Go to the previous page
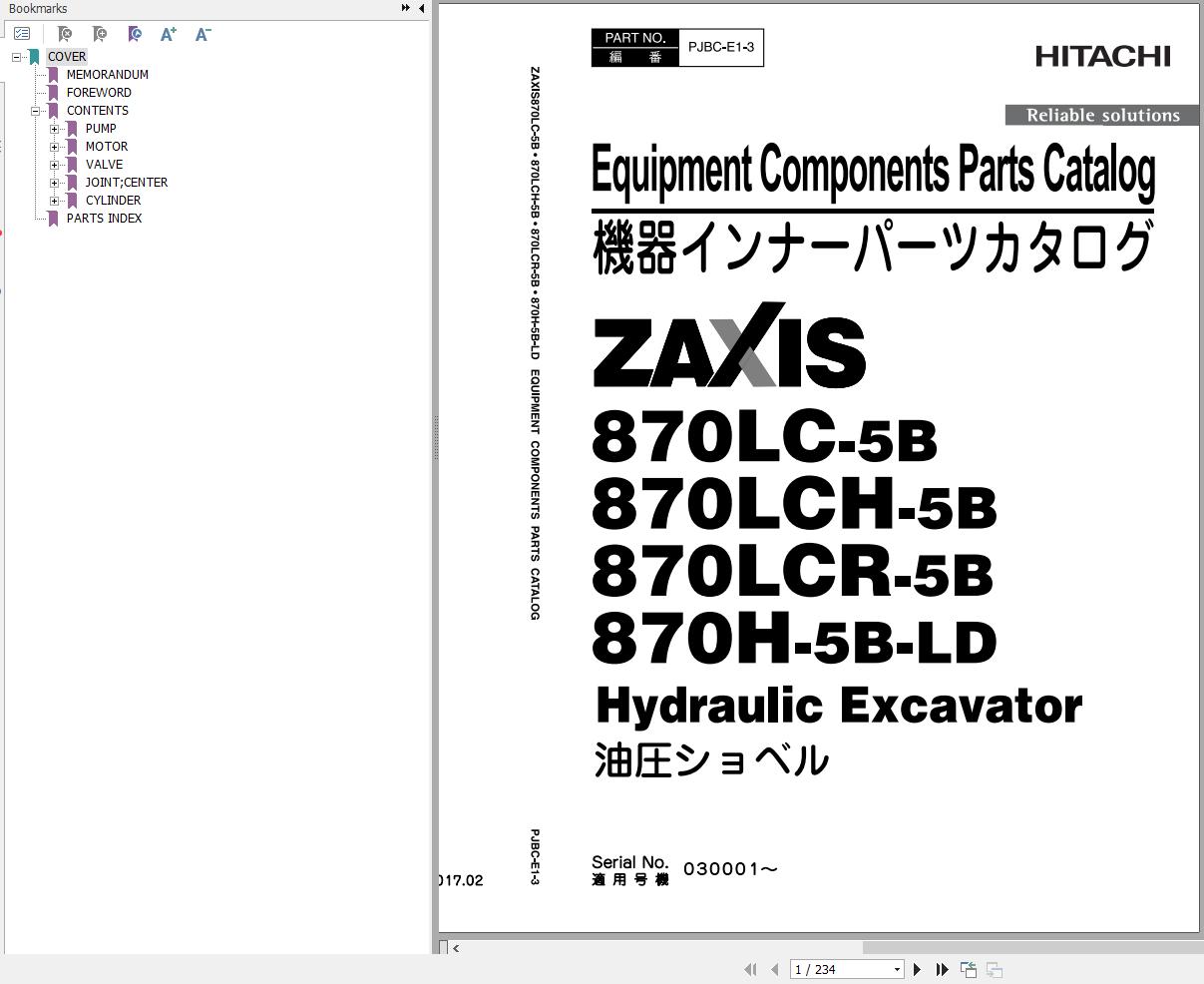The height and width of the screenshot is (984, 1204). point(776,969)
